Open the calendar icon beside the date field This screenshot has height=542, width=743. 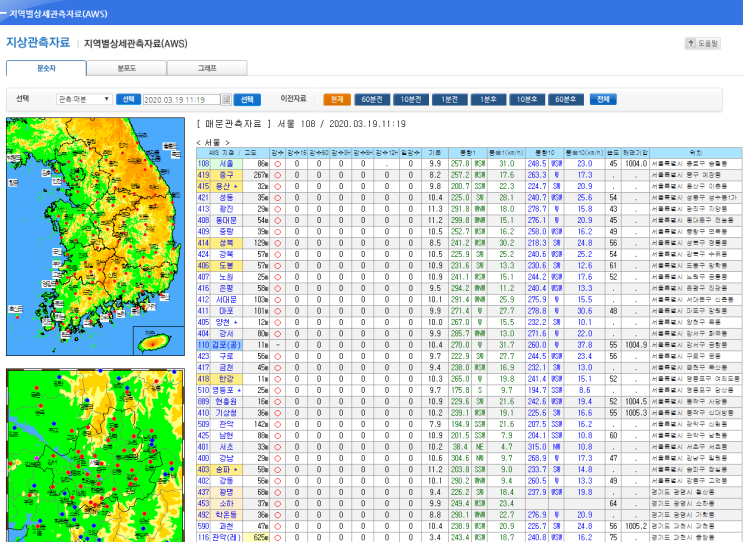pyautogui.click(x=226, y=99)
